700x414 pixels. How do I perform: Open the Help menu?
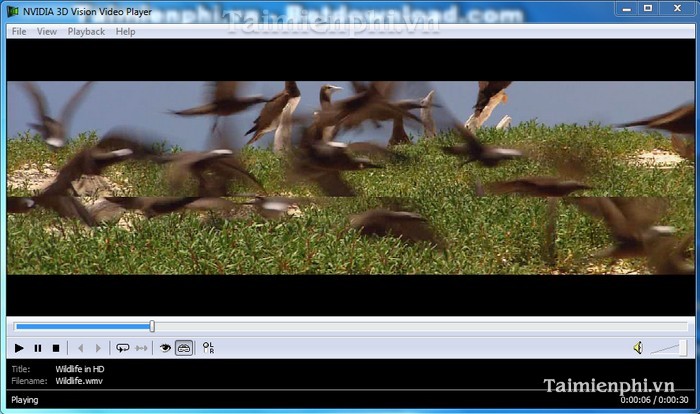coord(125,31)
